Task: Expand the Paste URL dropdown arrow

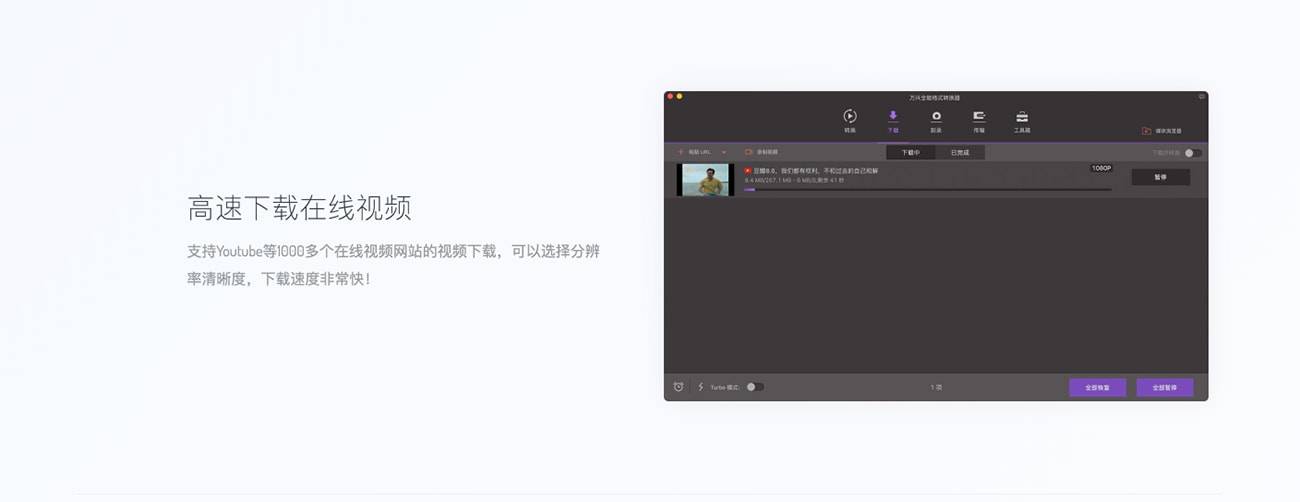Action: [x=724, y=152]
